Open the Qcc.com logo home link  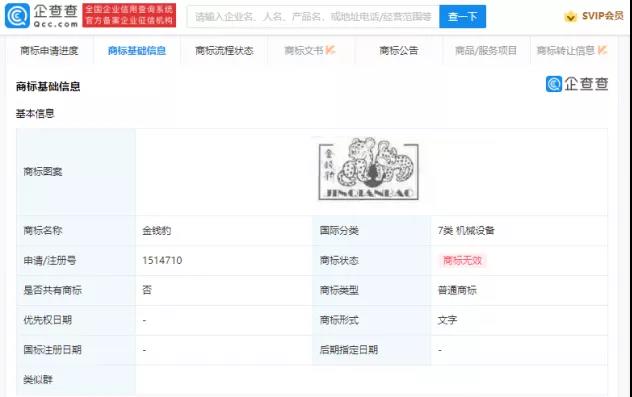(x=42, y=16)
